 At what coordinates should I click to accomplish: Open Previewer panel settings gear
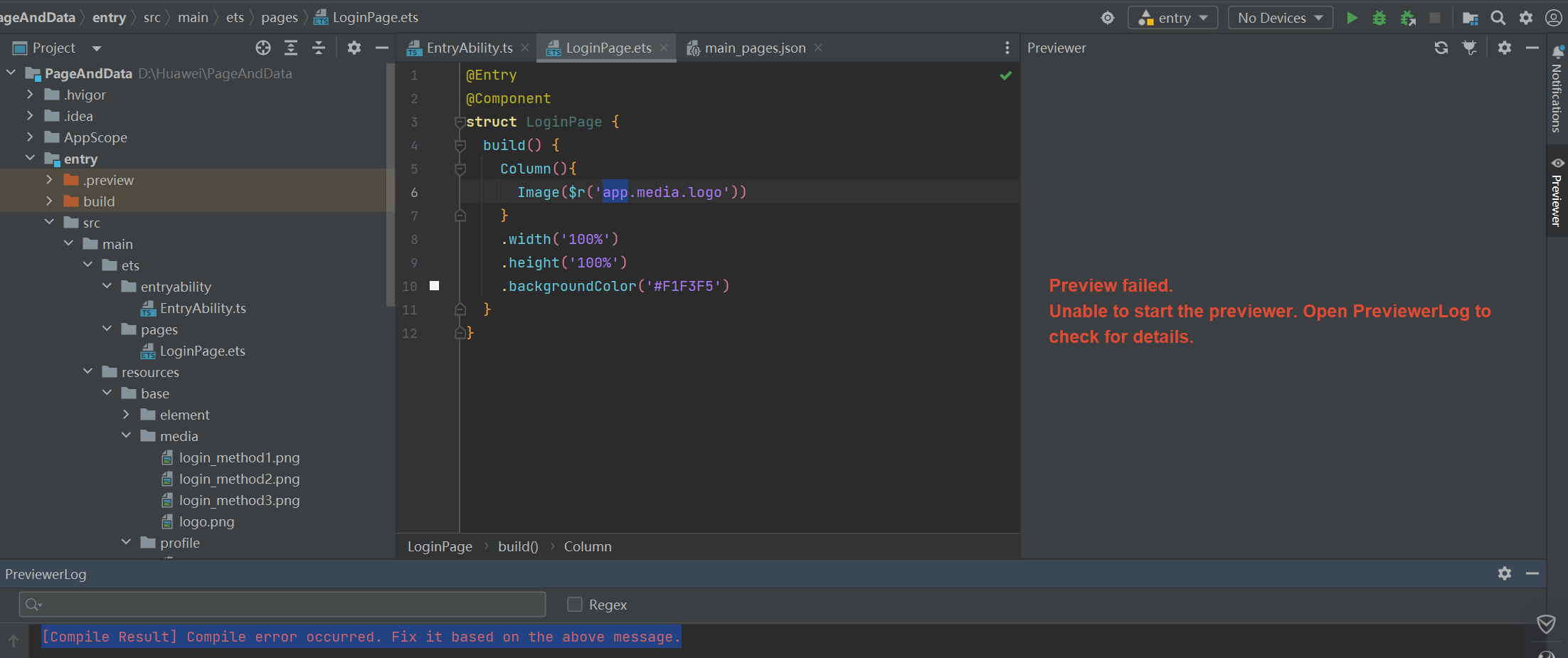click(x=1505, y=48)
